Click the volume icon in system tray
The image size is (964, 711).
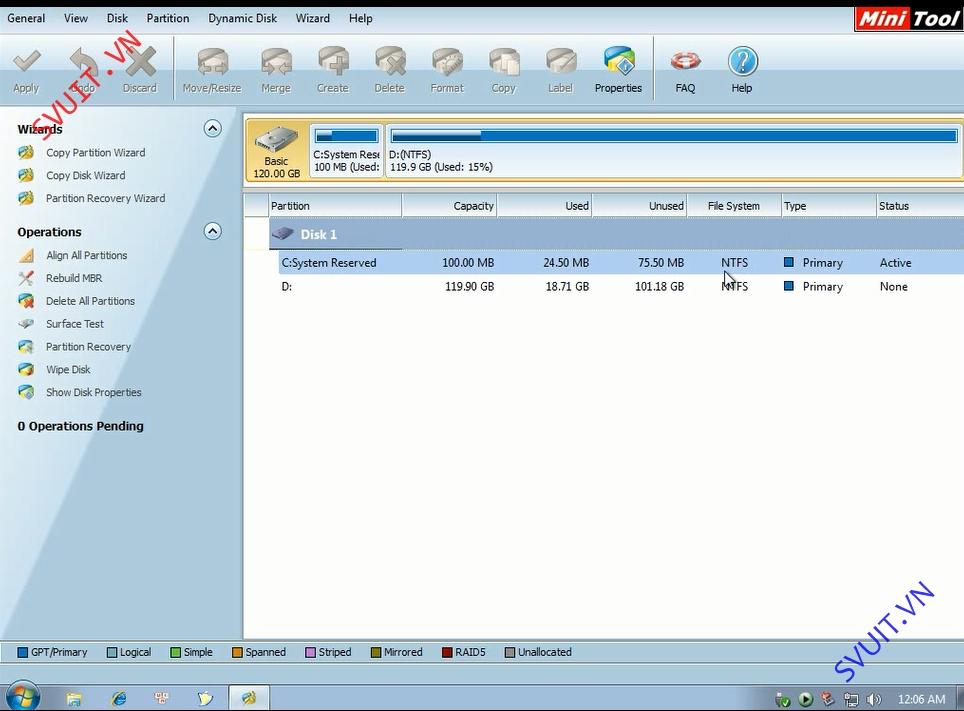874,699
